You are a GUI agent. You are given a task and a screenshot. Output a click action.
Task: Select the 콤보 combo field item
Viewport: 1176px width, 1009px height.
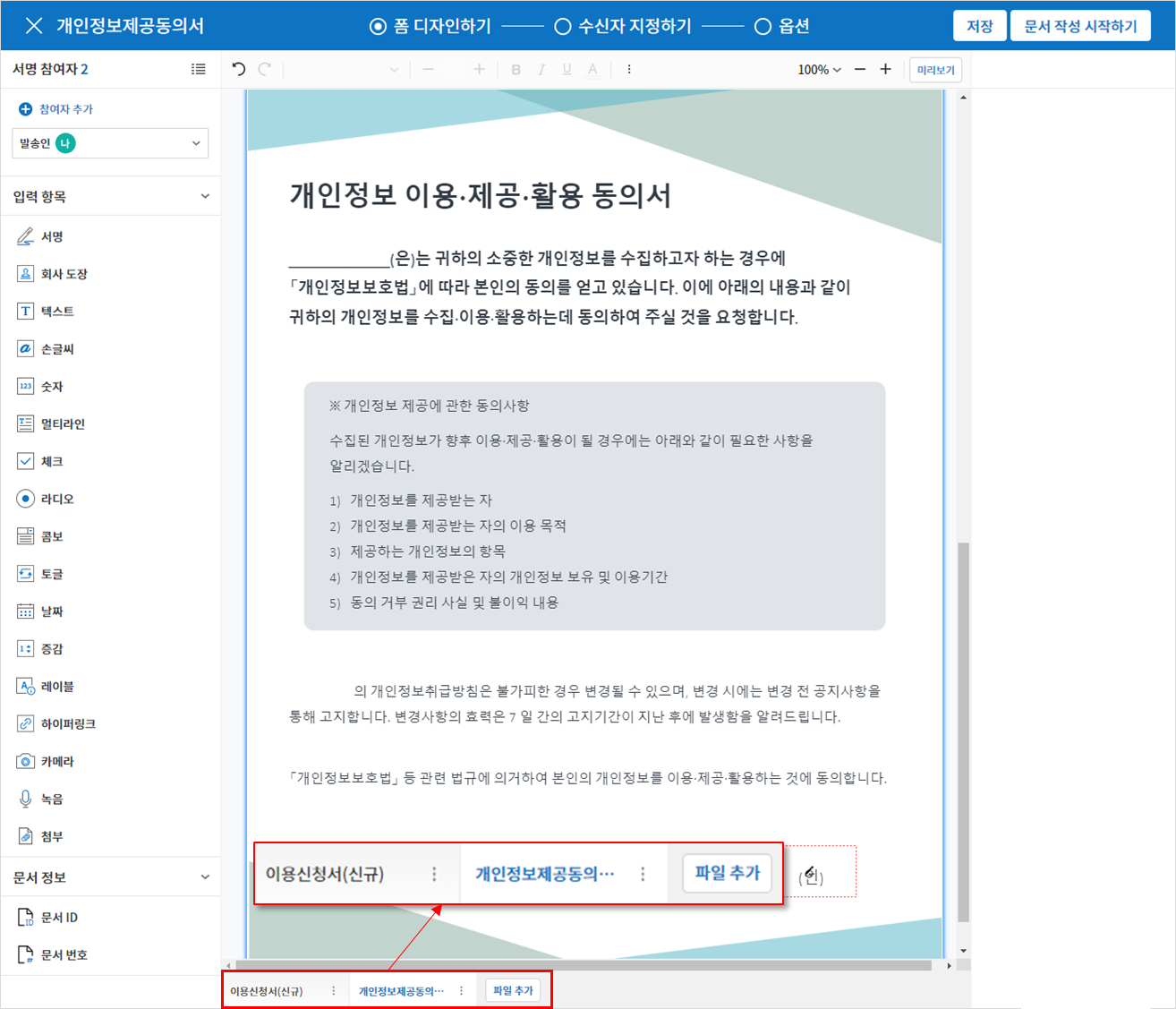click(40, 536)
